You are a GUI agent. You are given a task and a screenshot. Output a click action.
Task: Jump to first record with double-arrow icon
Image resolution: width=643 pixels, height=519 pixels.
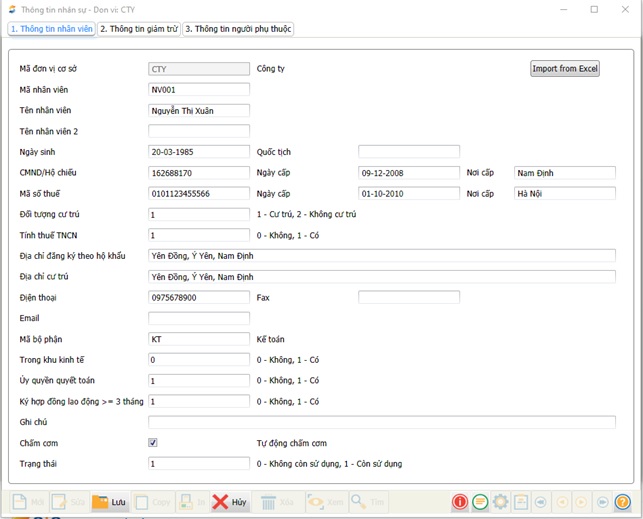tap(541, 502)
